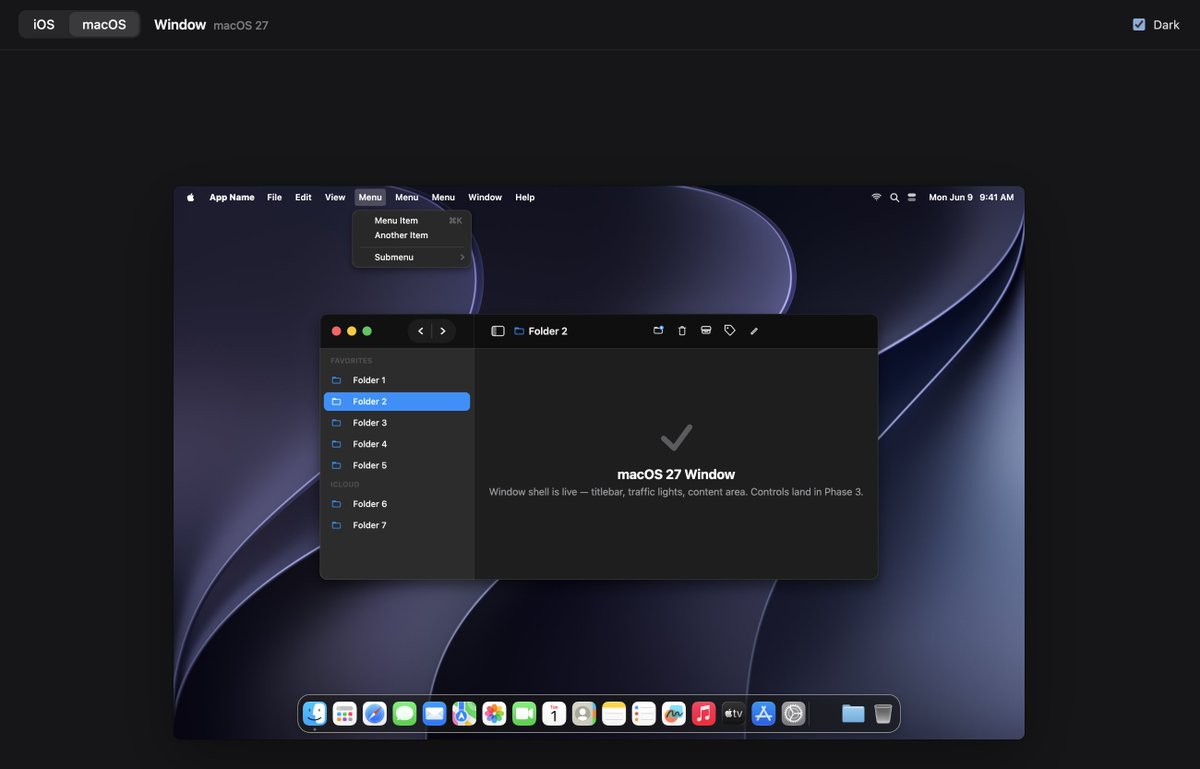Select Folder 1 in sidebar

click(x=397, y=380)
